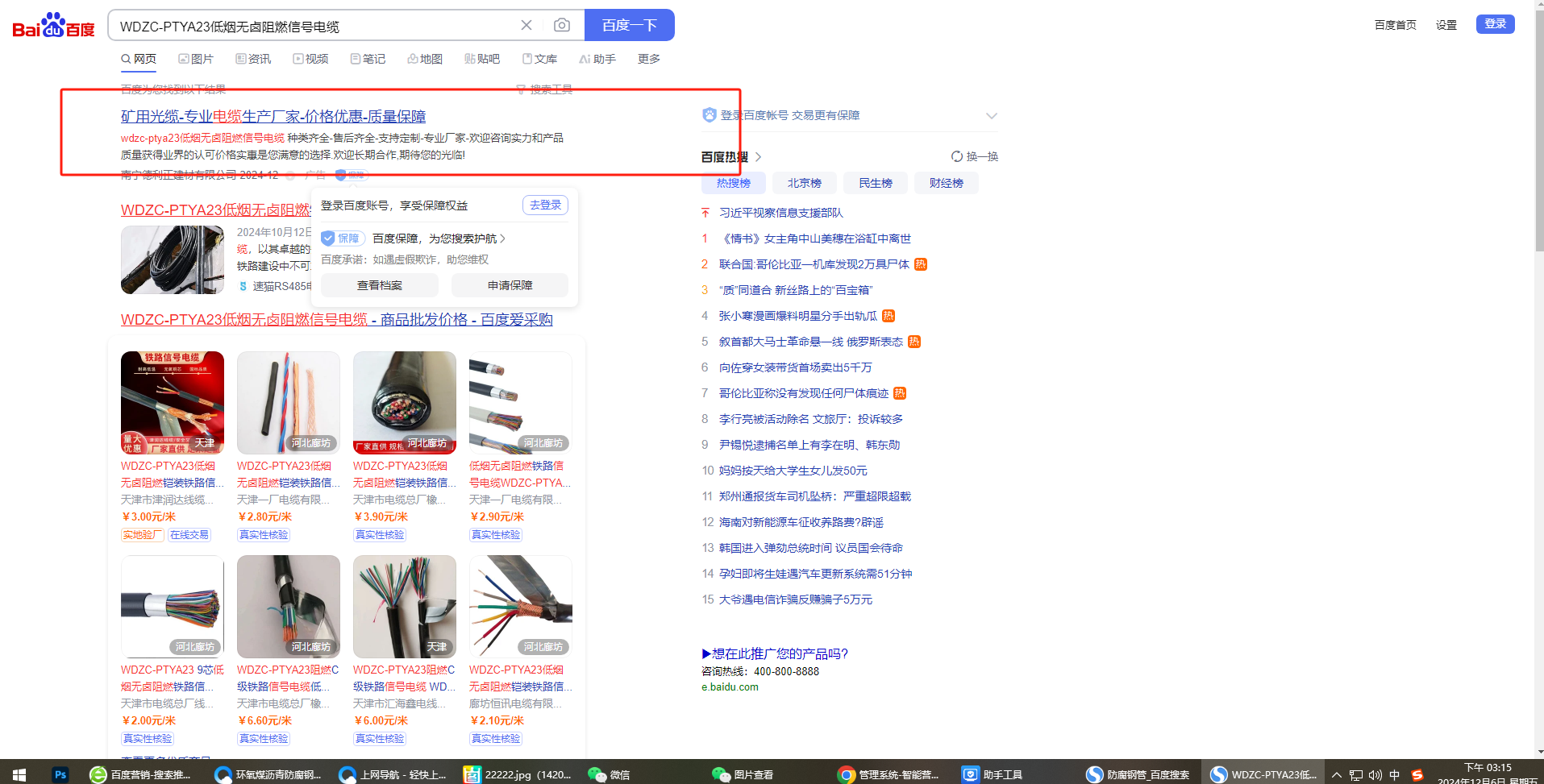Open the ¥3.00/米 cable product thumbnail

pos(173,403)
